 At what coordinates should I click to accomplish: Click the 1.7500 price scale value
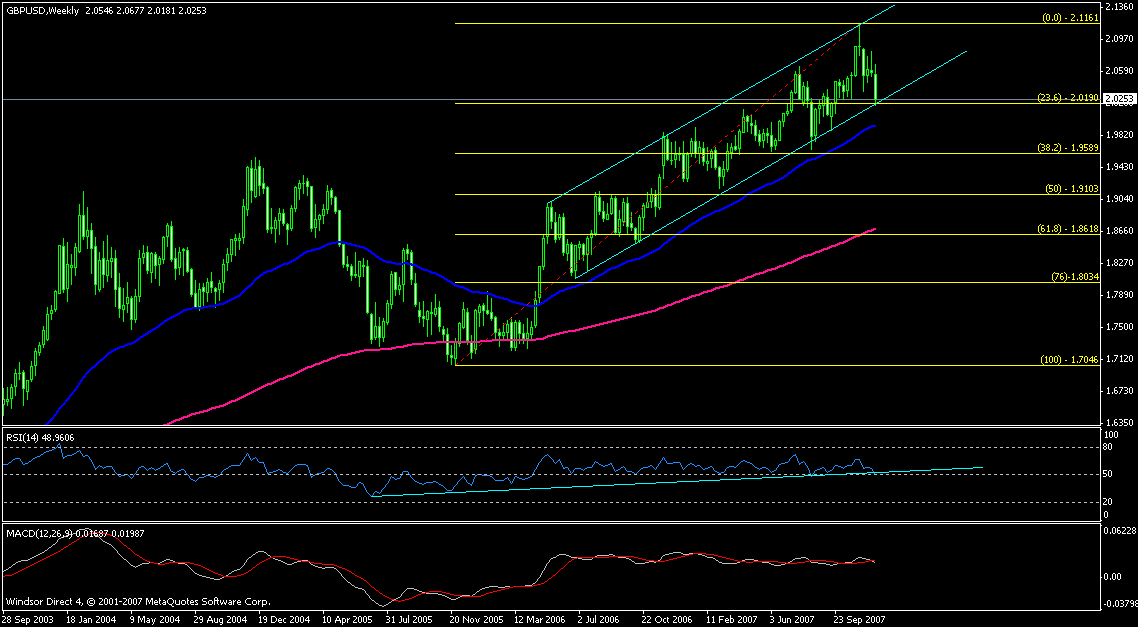1118,327
